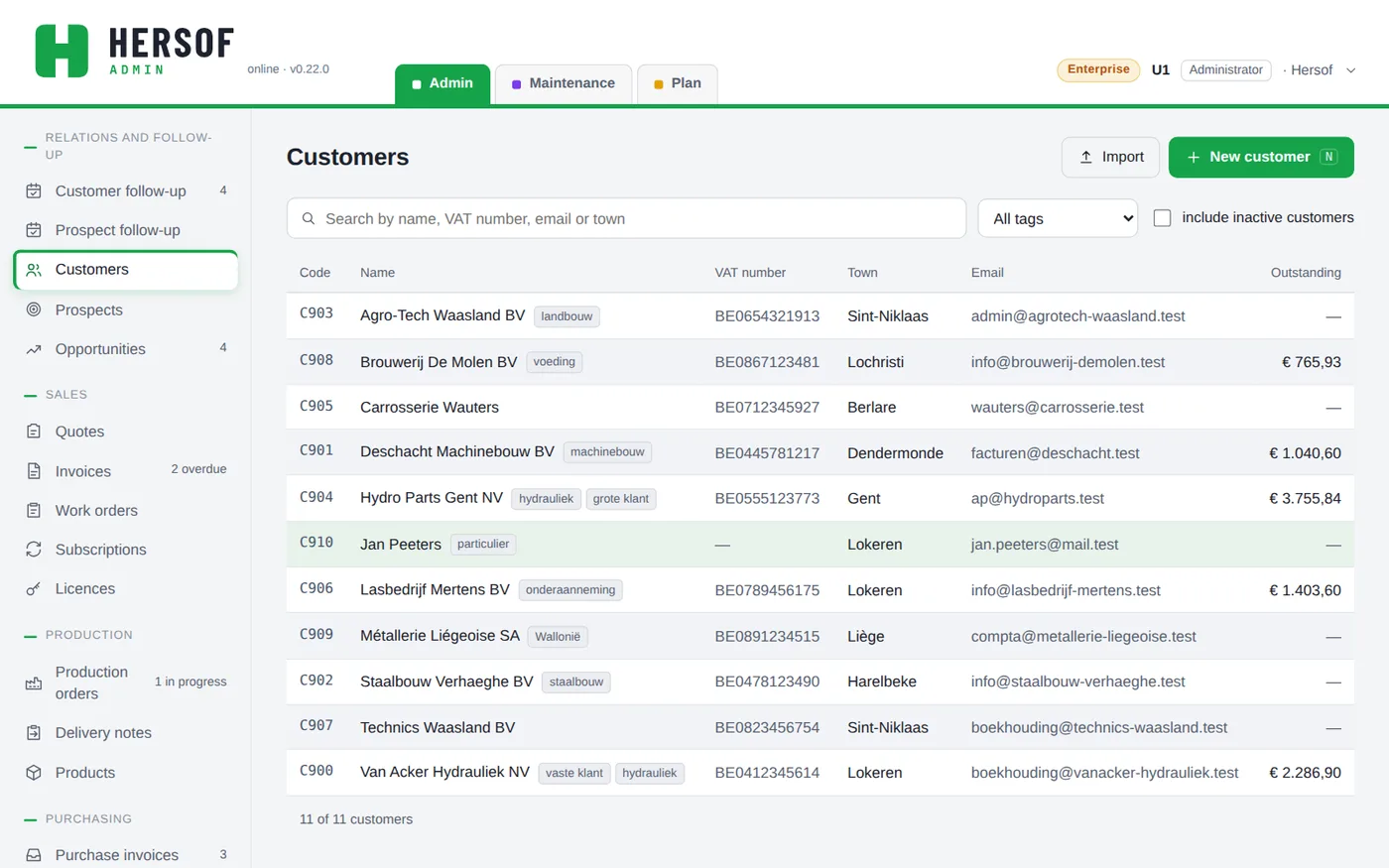This screenshot has width=1389, height=868.
Task: Click the Import button
Action: click(1110, 157)
